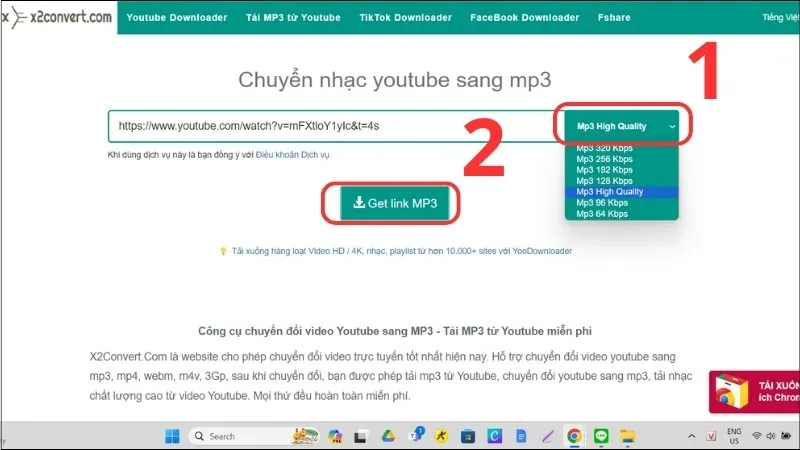Click the red V tray icon
The width and height of the screenshot is (800, 450).
pos(711,436)
